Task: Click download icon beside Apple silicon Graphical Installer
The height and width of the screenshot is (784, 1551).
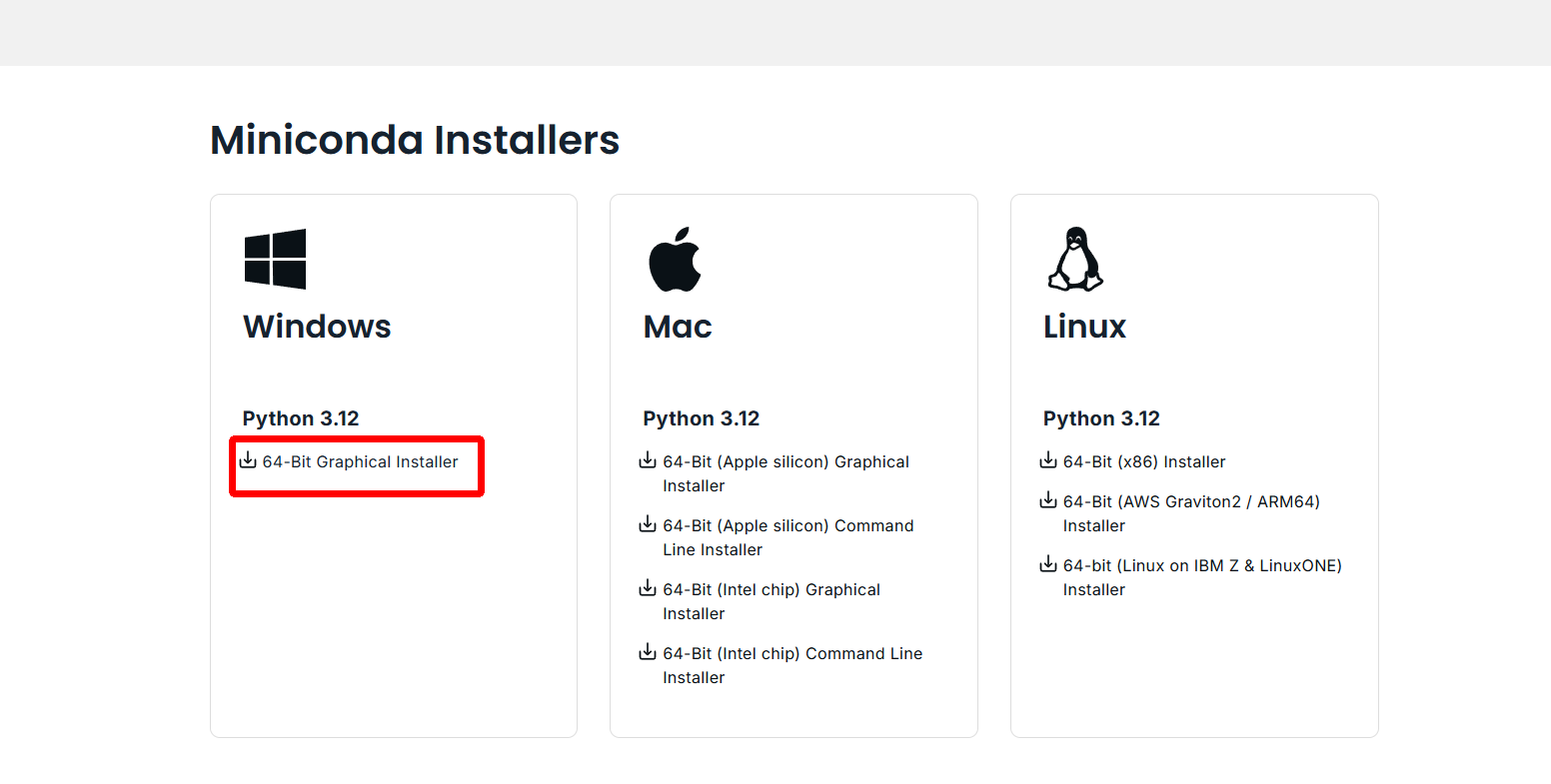Action: [x=648, y=460]
